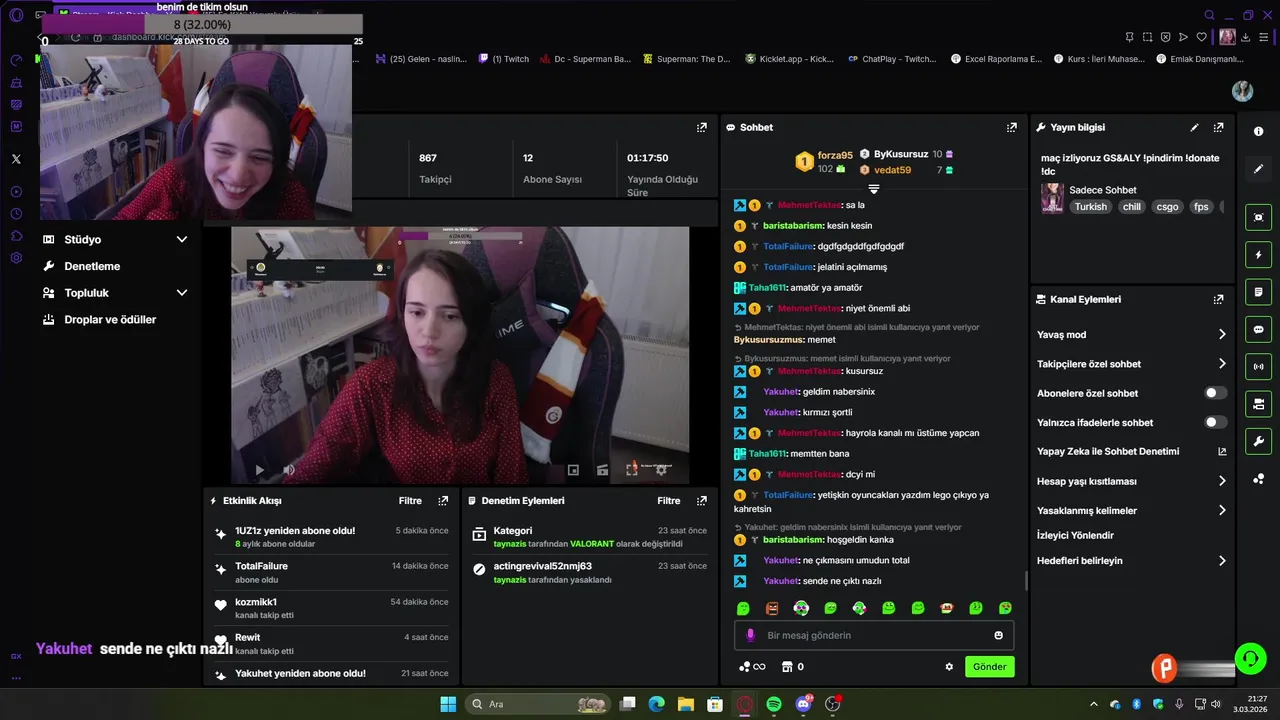The height and width of the screenshot is (720, 1280).
Task: Click the chat panel scrollbar
Action: (1027, 581)
